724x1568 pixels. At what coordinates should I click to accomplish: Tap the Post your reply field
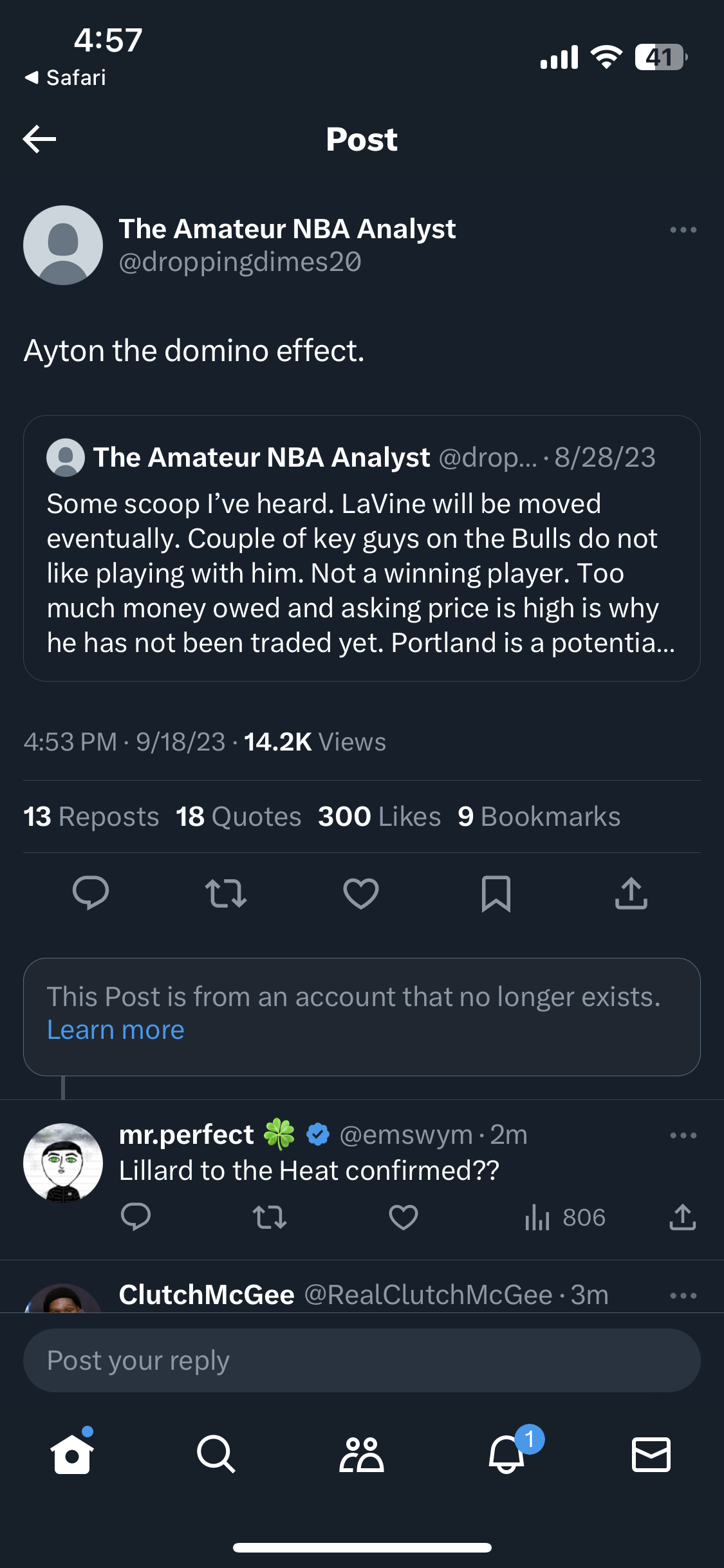click(x=362, y=1360)
